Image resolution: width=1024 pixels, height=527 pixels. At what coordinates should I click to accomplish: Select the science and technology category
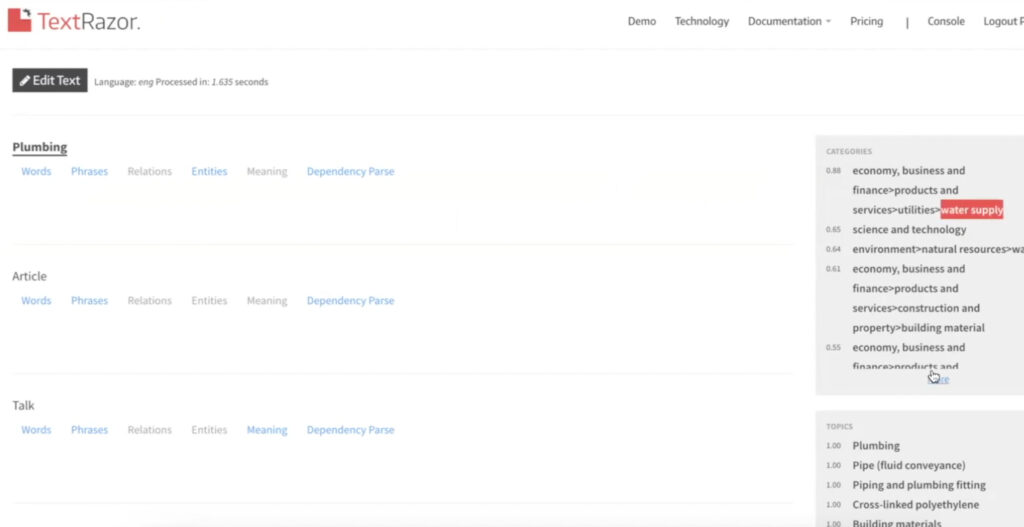click(909, 229)
